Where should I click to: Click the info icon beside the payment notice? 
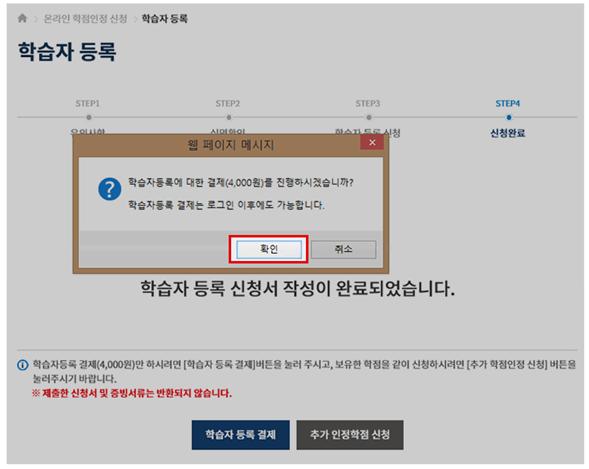23,365
